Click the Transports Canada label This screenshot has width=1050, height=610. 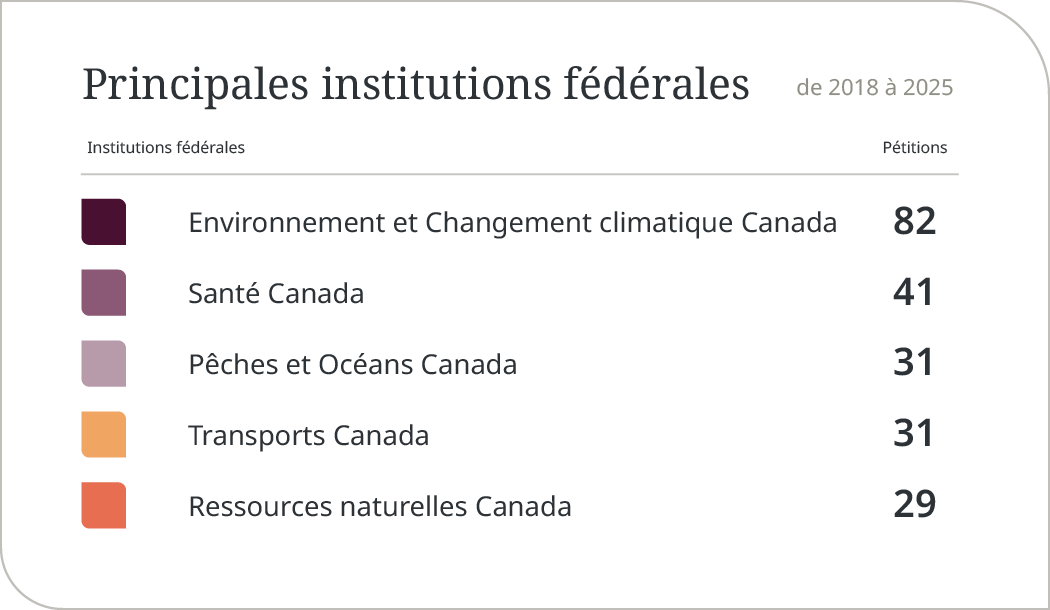click(x=308, y=436)
